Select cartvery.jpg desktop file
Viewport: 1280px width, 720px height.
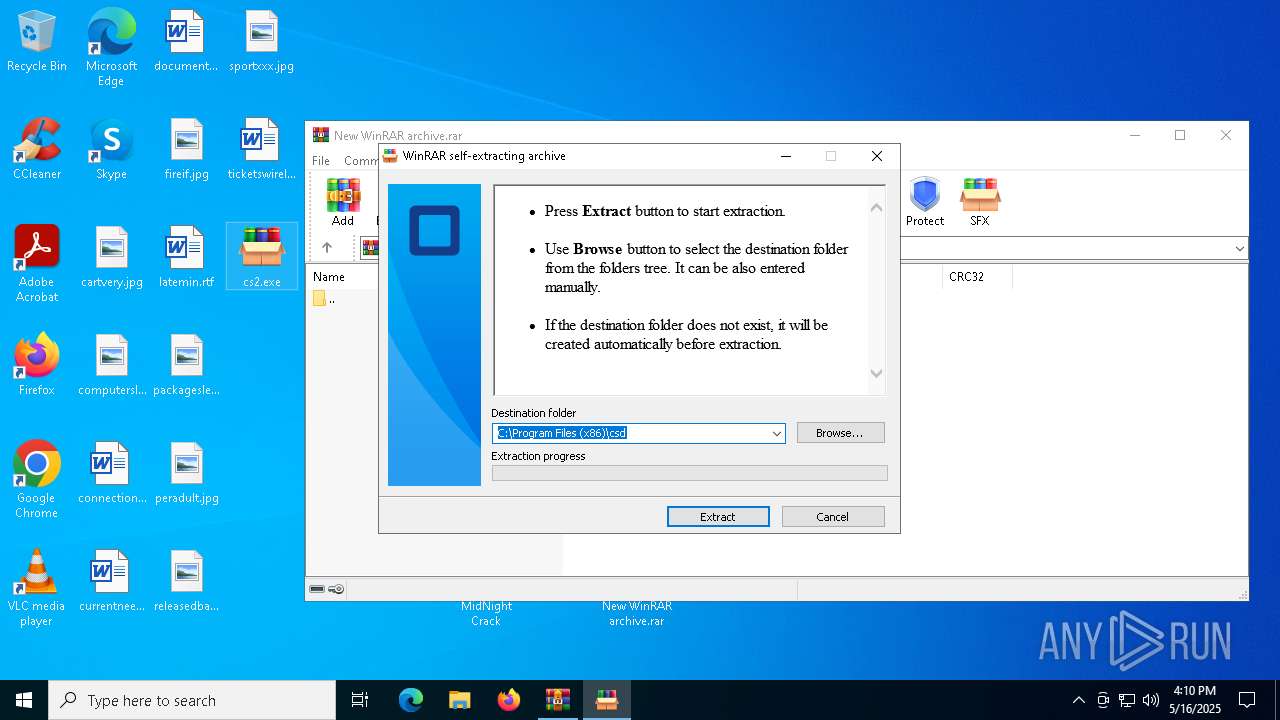(111, 258)
